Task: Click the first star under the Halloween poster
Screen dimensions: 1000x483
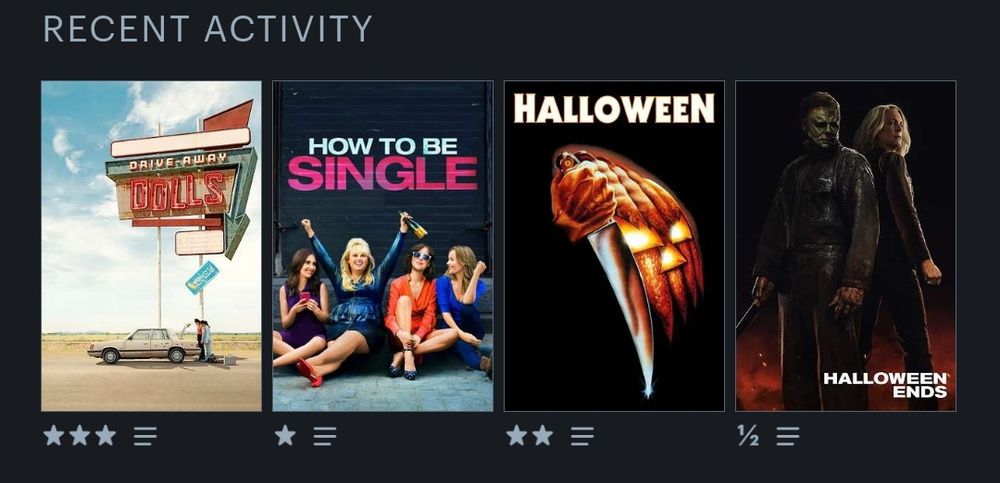Action: pos(517,436)
